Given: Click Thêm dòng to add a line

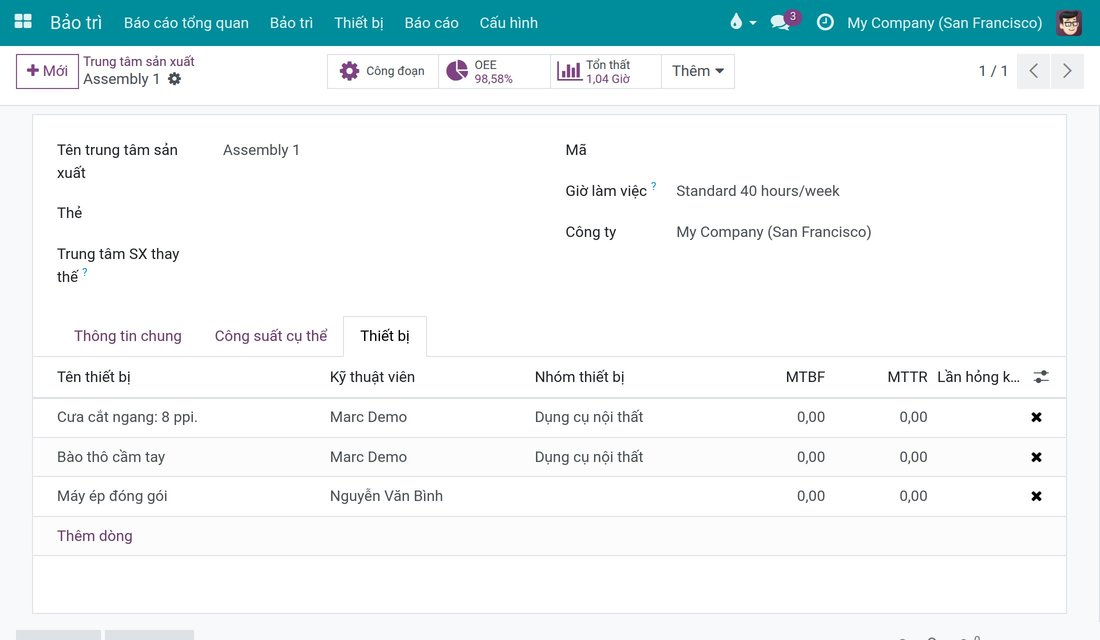Looking at the screenshot, I should pos(95,536).
